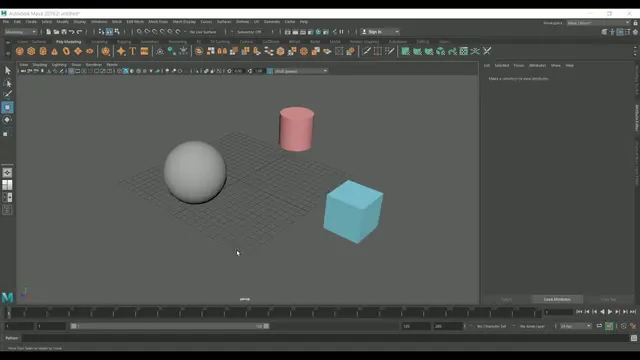The height and width of the screenshot is (360, 640).
Task: Open the Modeling menu set dropdown
Action: (20, 32)
